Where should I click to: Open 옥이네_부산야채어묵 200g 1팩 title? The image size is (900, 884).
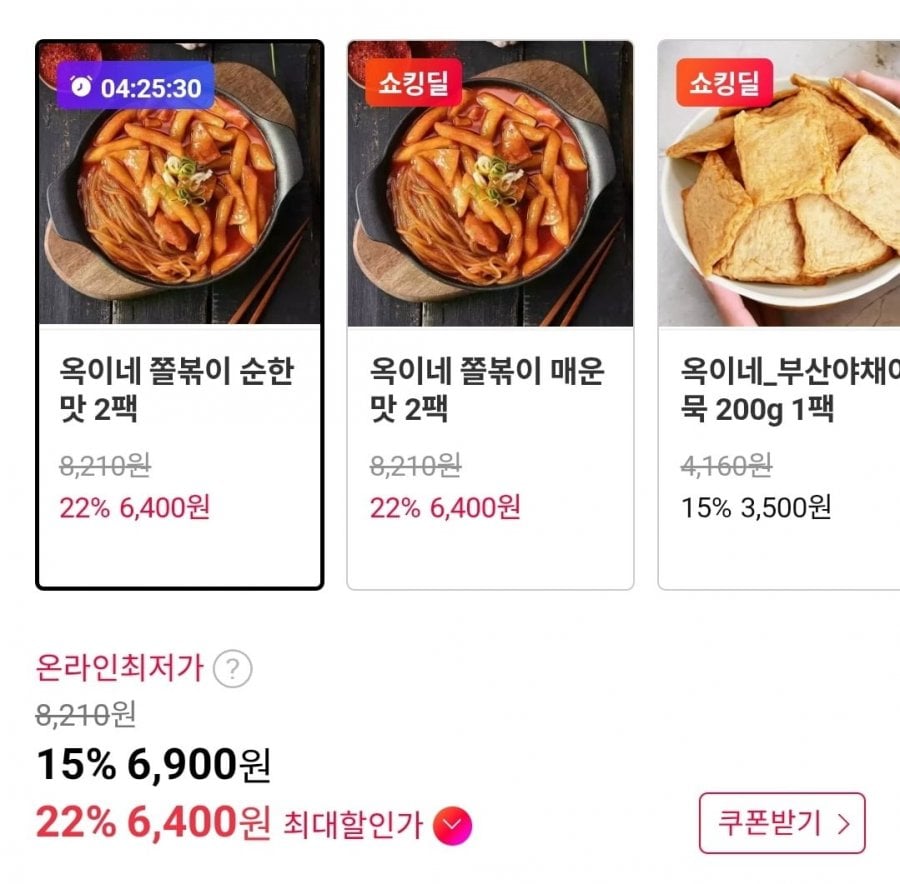pyautogui.click(x=790, y=389)
